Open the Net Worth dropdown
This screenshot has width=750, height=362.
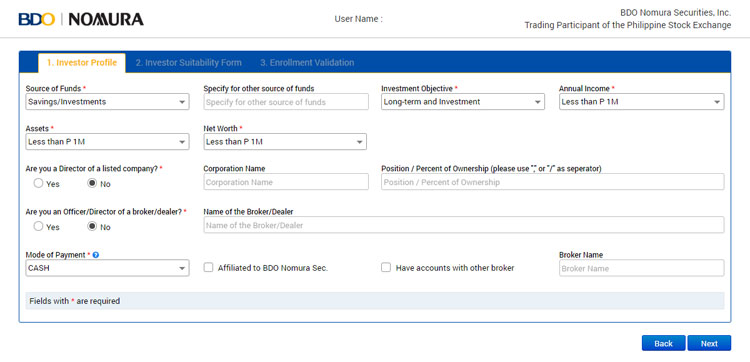tap(285, 142)
